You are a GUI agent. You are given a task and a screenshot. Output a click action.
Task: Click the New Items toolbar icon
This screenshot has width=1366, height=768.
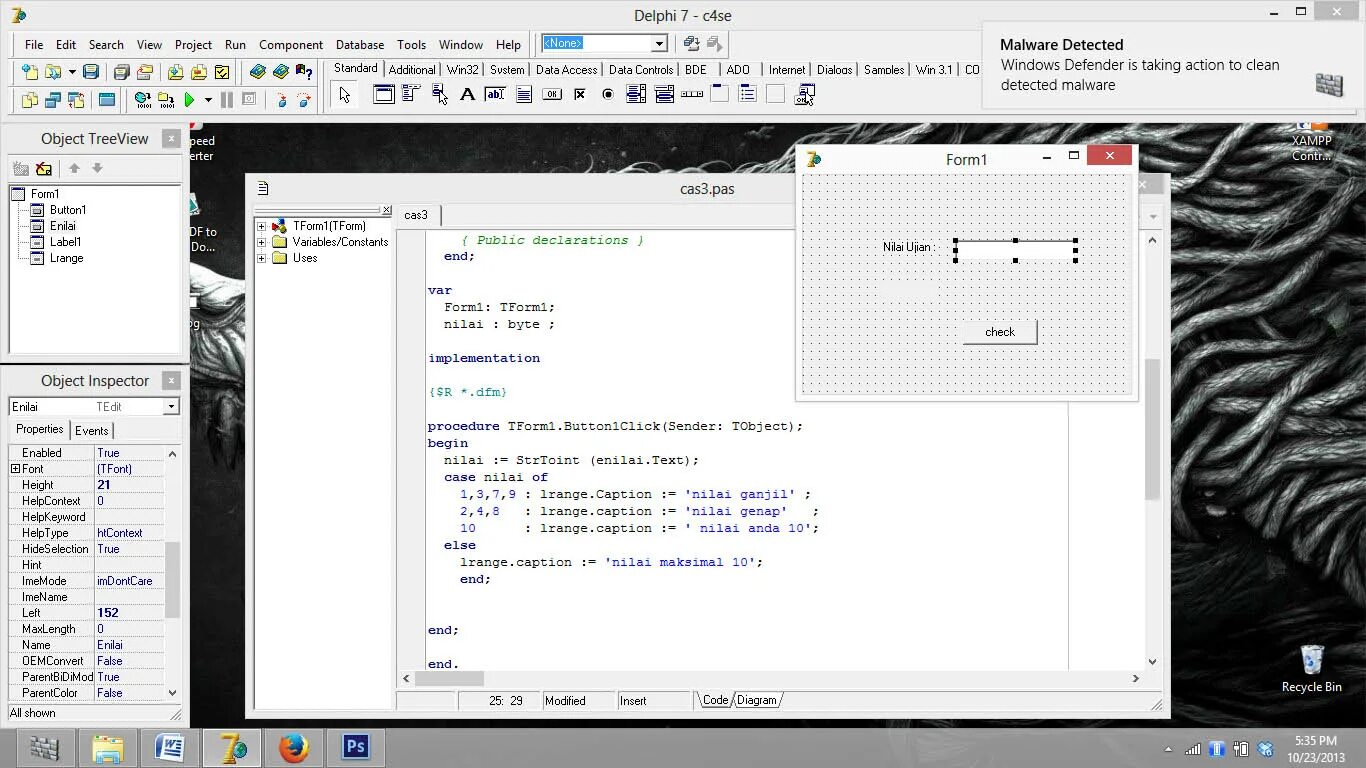tap(31, 72)
